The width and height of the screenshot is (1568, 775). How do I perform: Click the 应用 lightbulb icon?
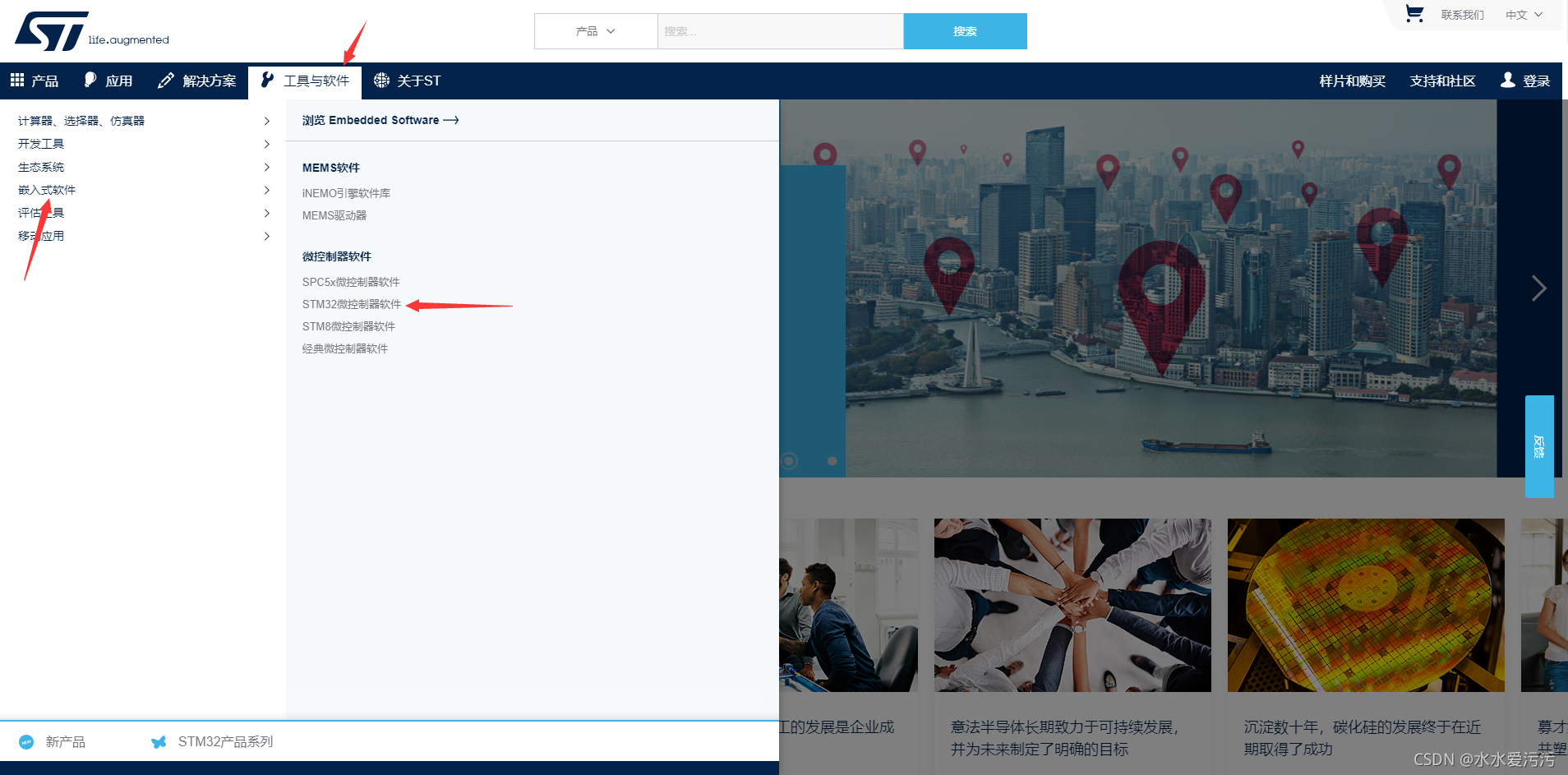(90, 80)
